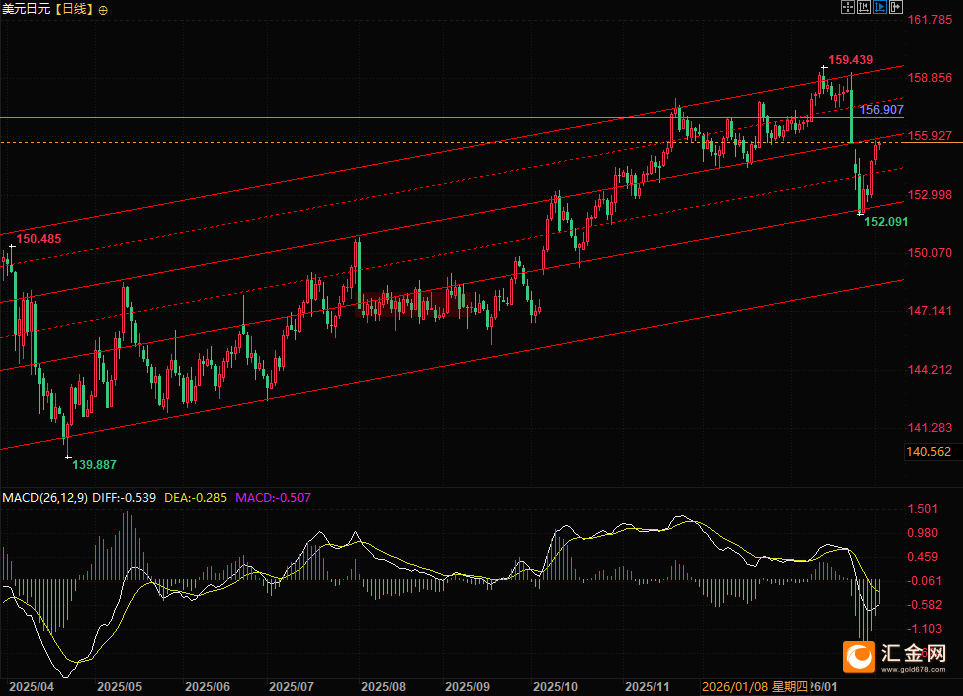Click the orange 汇金网 logo icon

pos(859,656)
